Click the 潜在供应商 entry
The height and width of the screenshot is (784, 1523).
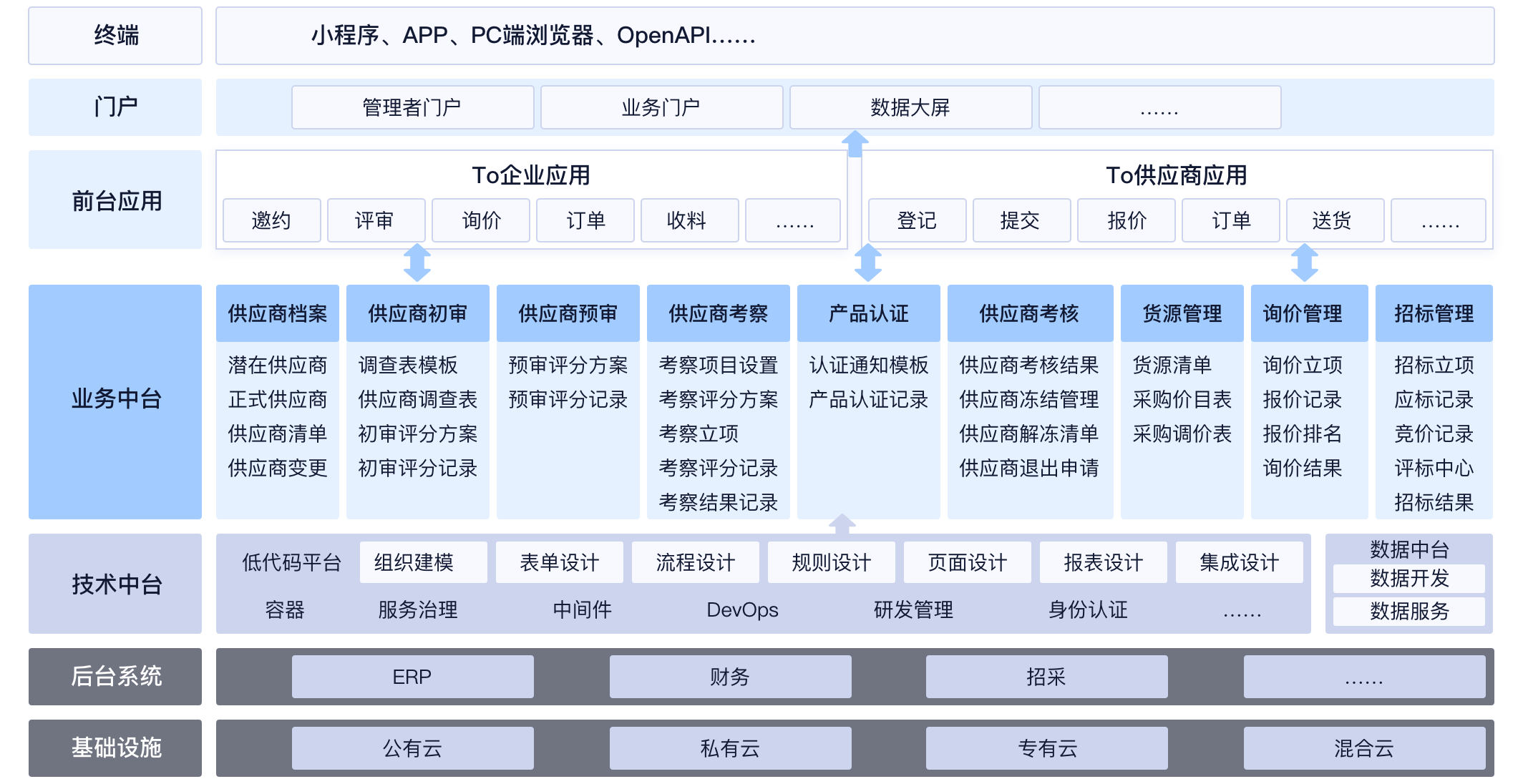278,365
